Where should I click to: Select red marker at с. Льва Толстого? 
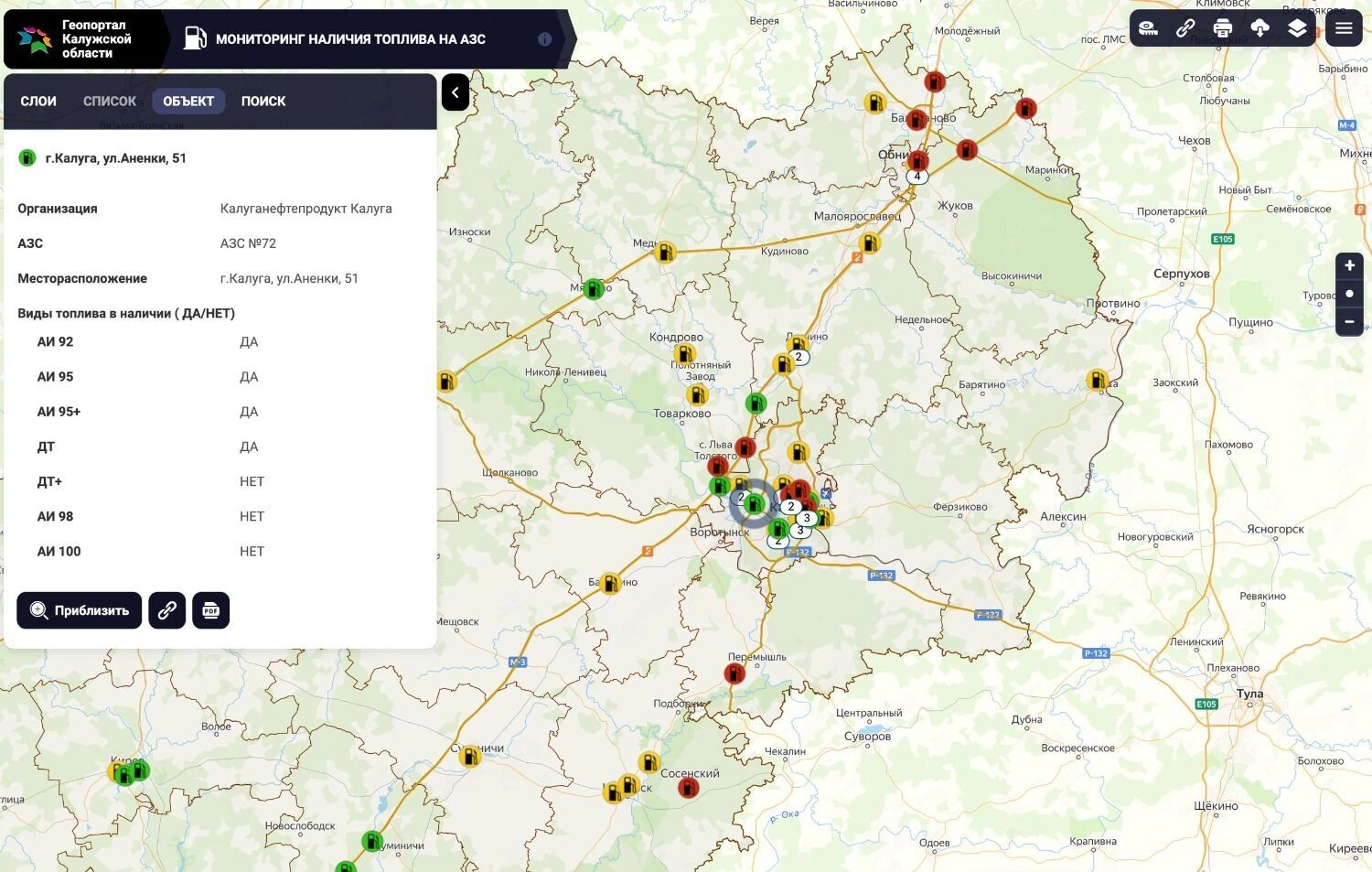coord(718,467)
